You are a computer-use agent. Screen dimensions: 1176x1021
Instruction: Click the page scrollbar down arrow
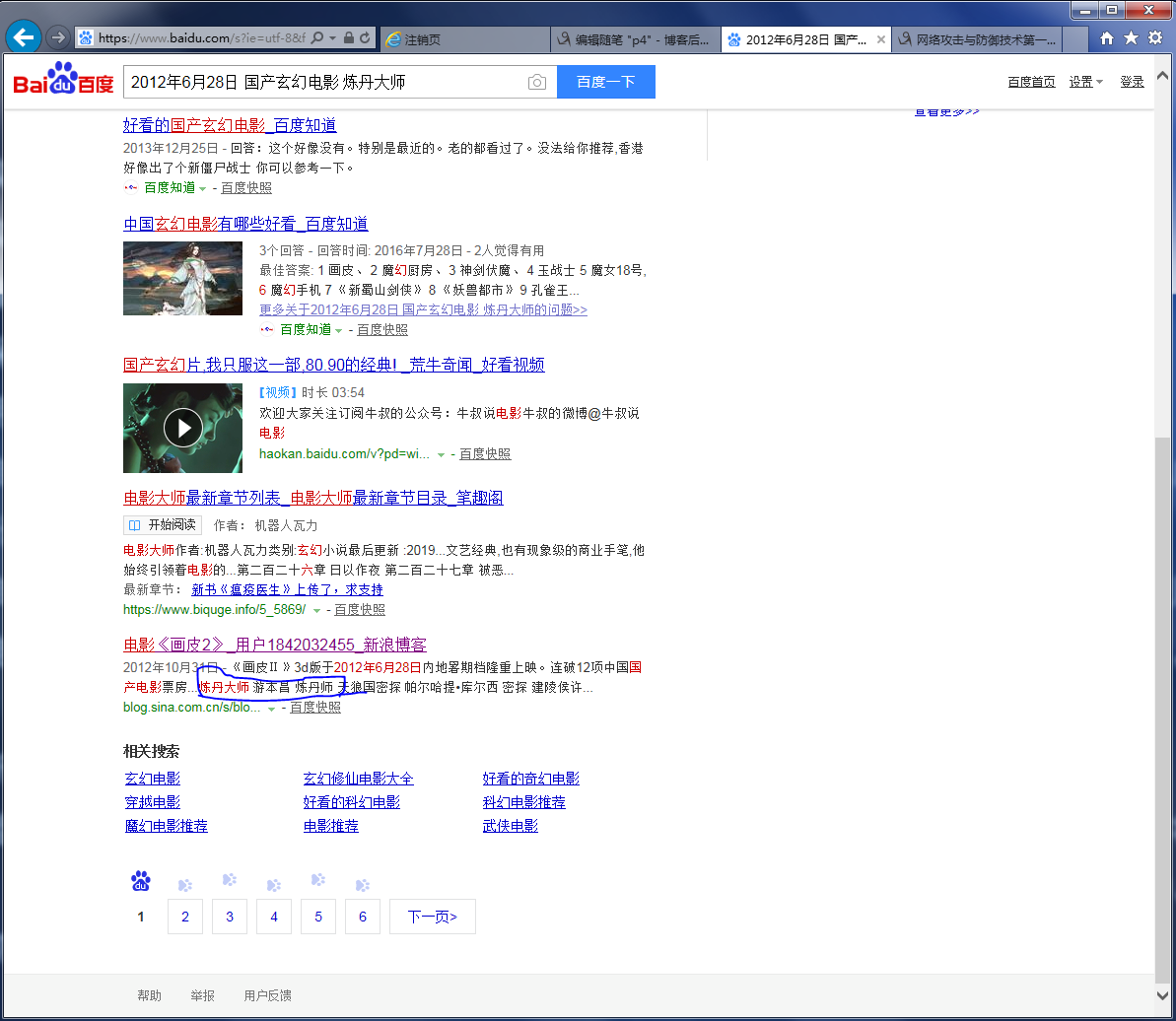coord(1162,996)
